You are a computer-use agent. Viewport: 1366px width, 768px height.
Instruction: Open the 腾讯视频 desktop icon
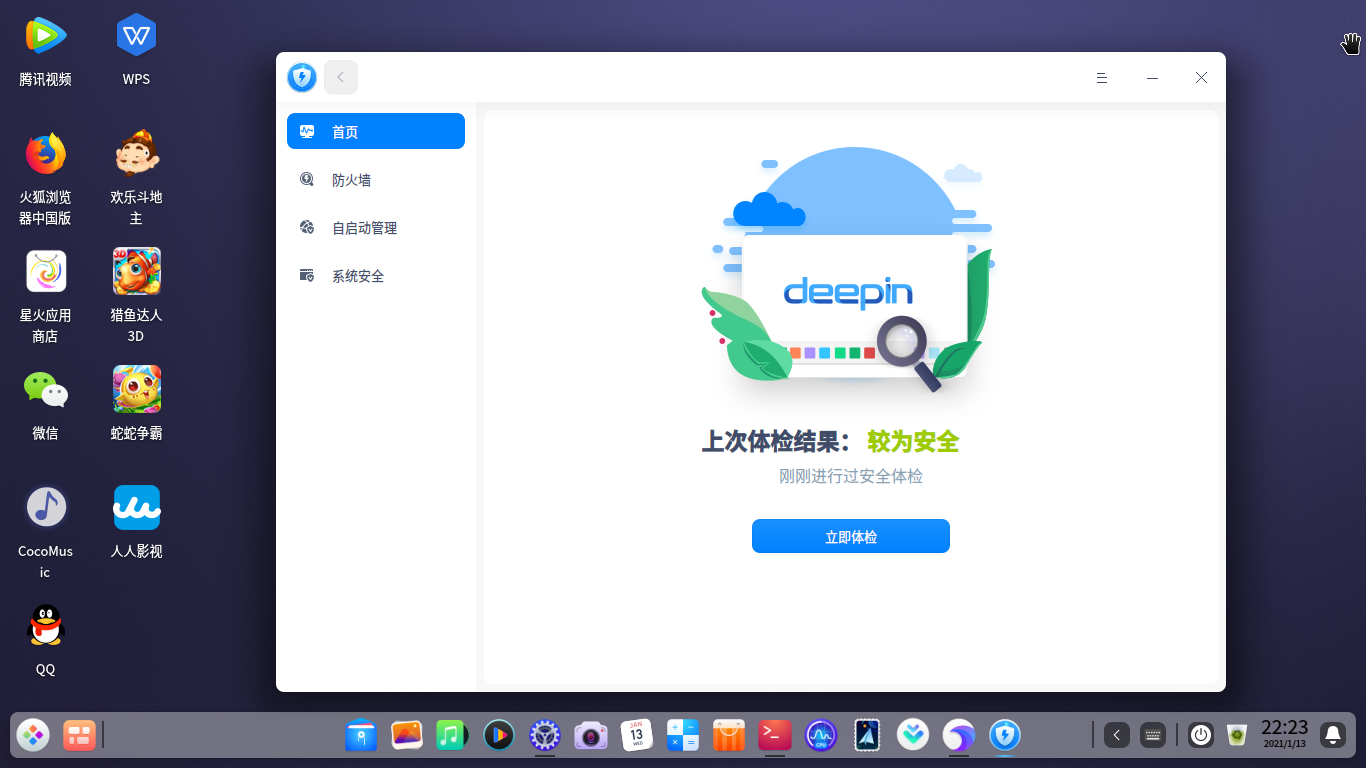[x=45, y=50]
